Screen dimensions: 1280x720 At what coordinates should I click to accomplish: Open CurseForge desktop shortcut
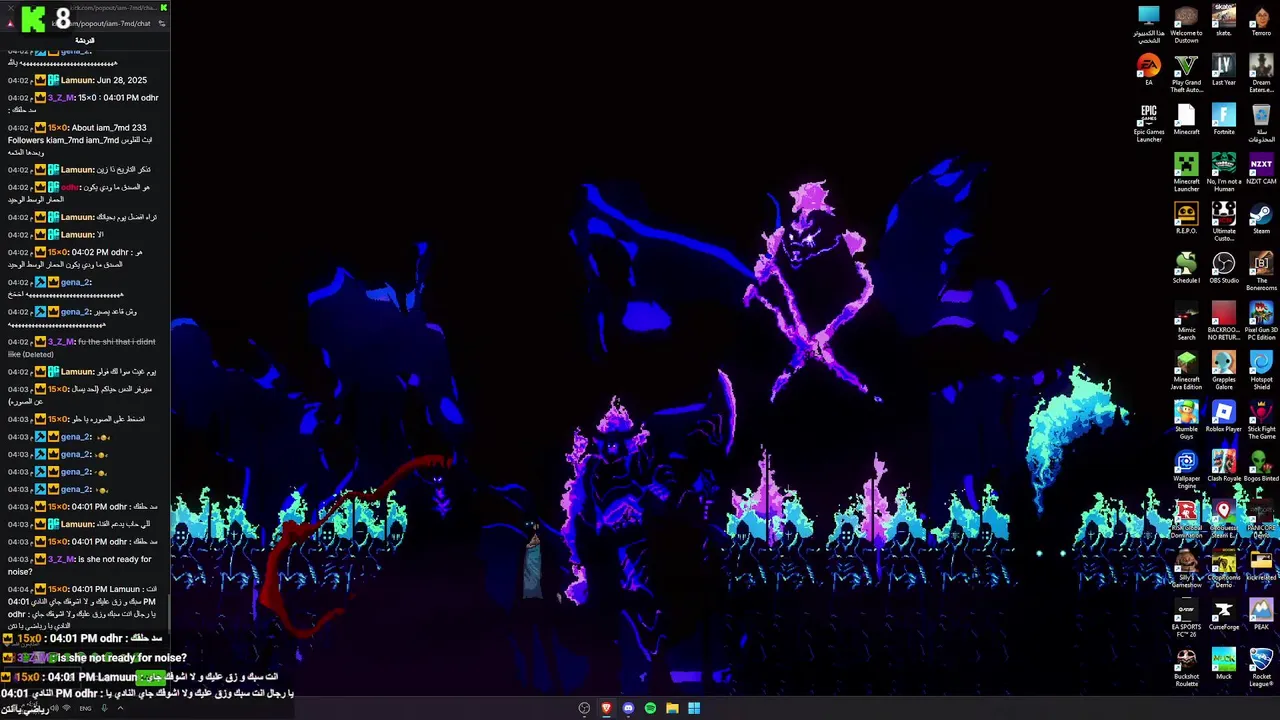pos(1224,615)
